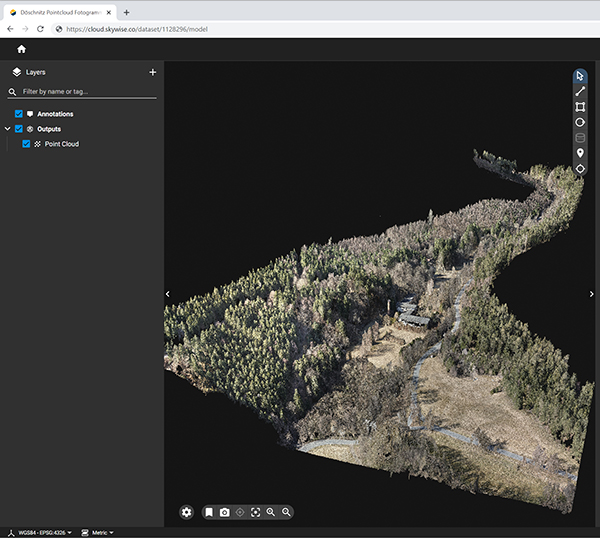
Task: Reload the page in browser
Action: coord(40,29)
